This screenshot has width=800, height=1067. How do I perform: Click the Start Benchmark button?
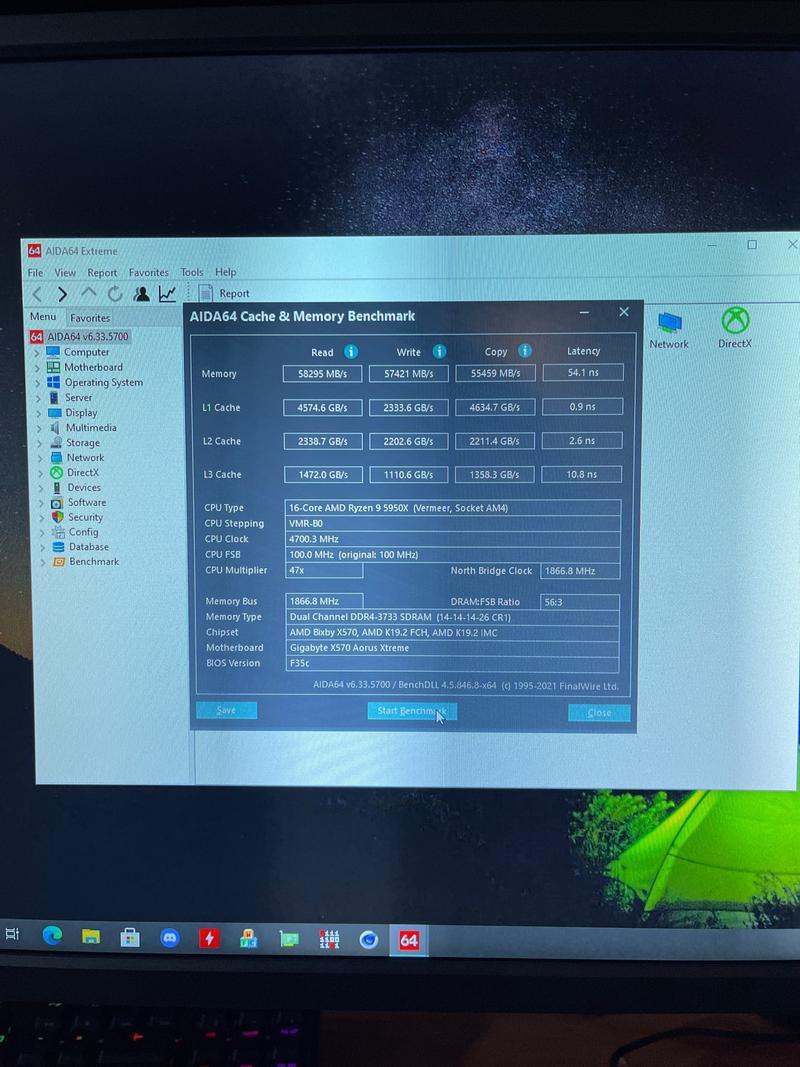tap(411, 711)
